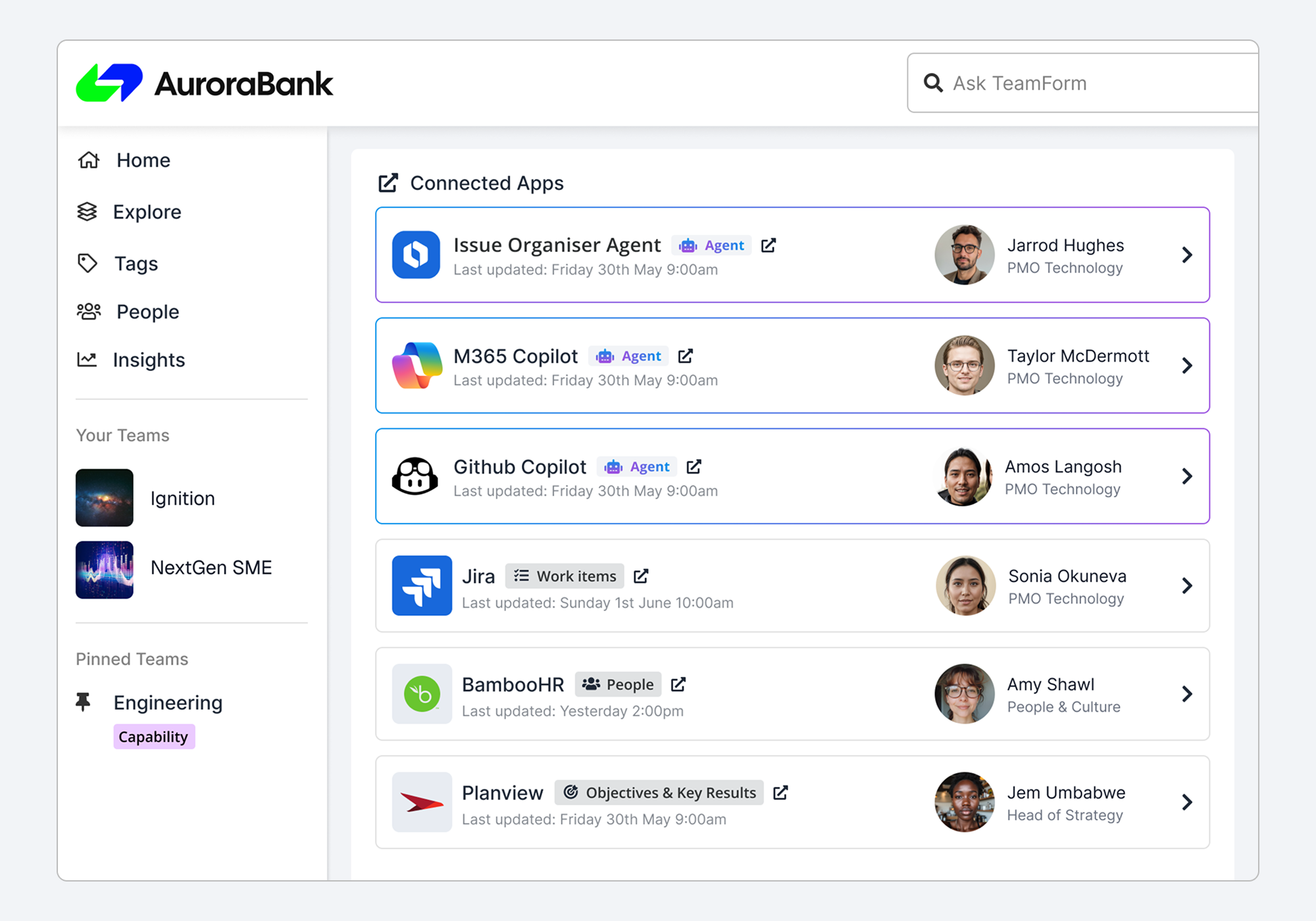Click the Planview red arrow logo

(422, 802)
